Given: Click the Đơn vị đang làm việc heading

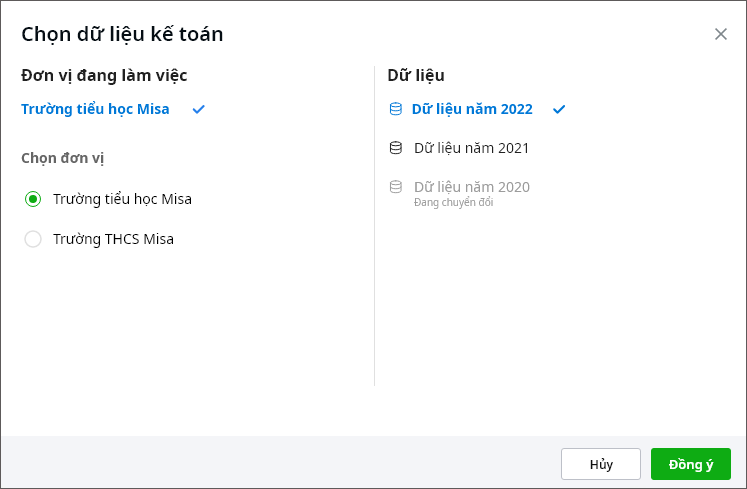Looking at the screenshot, I should click(104, 75).
